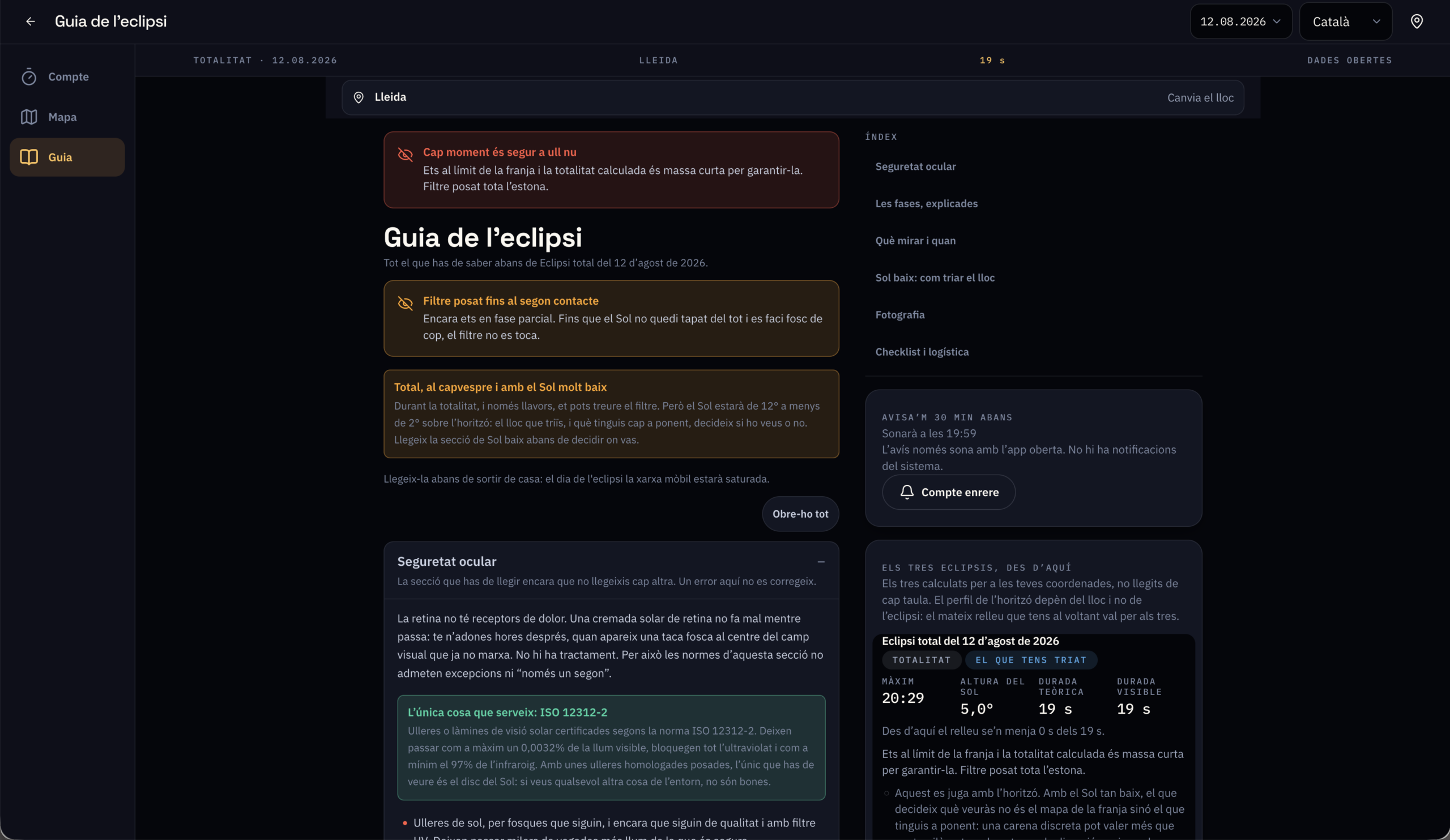Select the EL QUE TENS TRIAT chip

pyautogui.click(x=1031, y=660)
